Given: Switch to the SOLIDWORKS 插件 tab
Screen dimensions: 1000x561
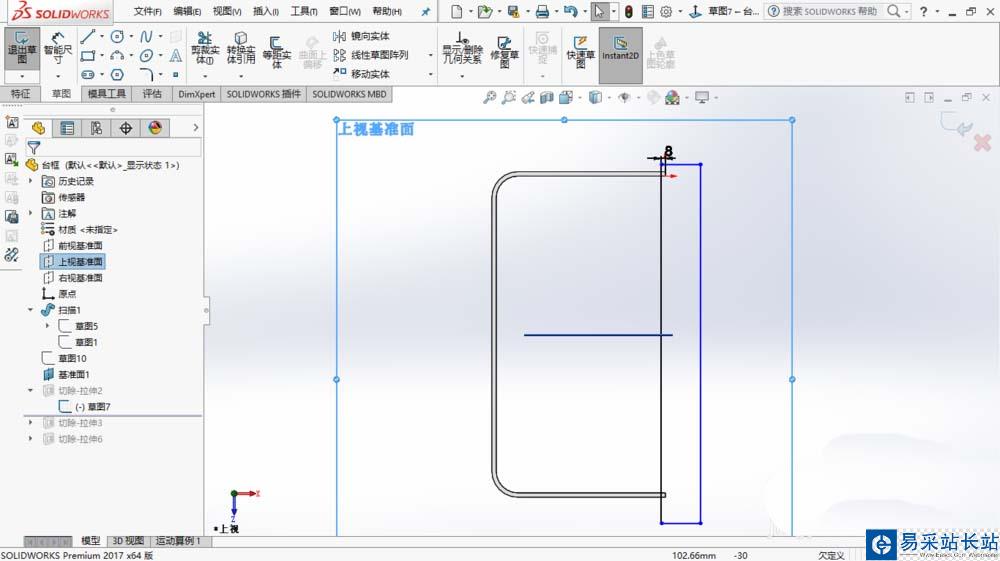Looking at the screenshot, I should [x=263, y=94].
